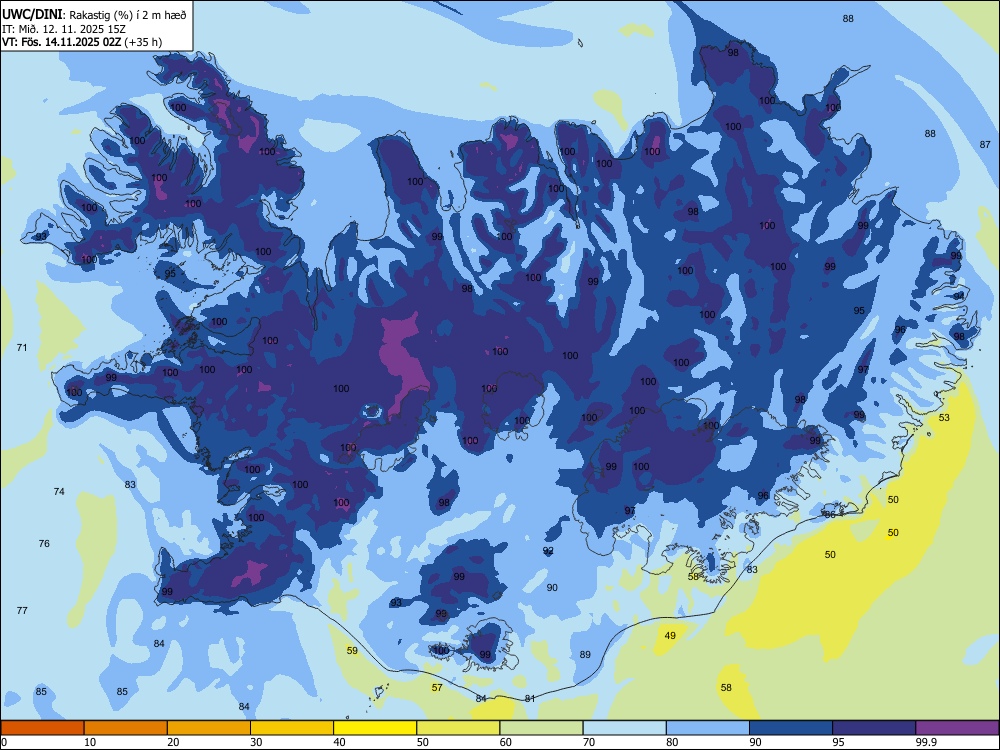Click the '40' legend scale label
This screenshot has height=750, width=1000.
pos(339,742)
